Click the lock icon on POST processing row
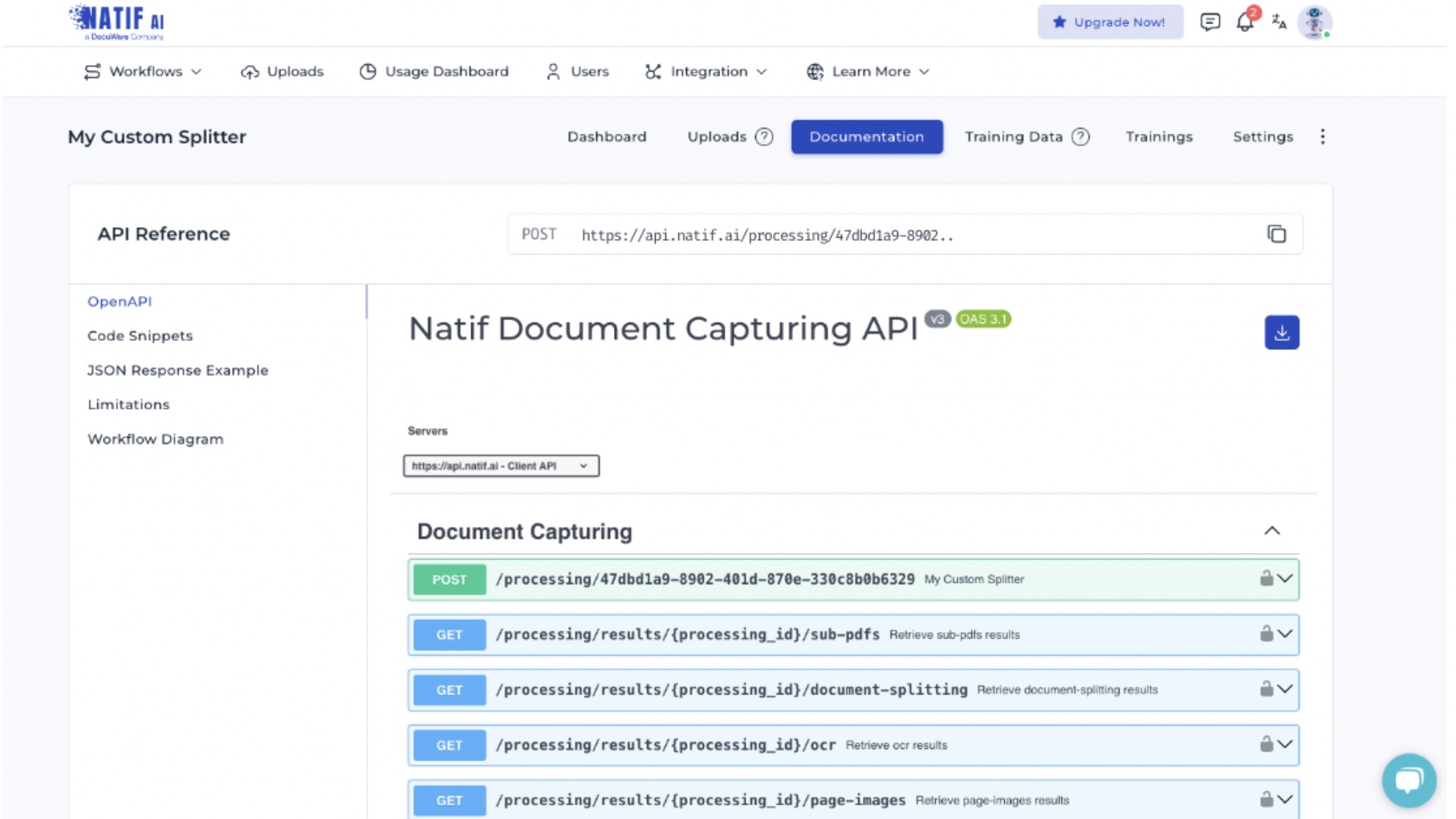 pyautogui.click(x=1266, y=578)
